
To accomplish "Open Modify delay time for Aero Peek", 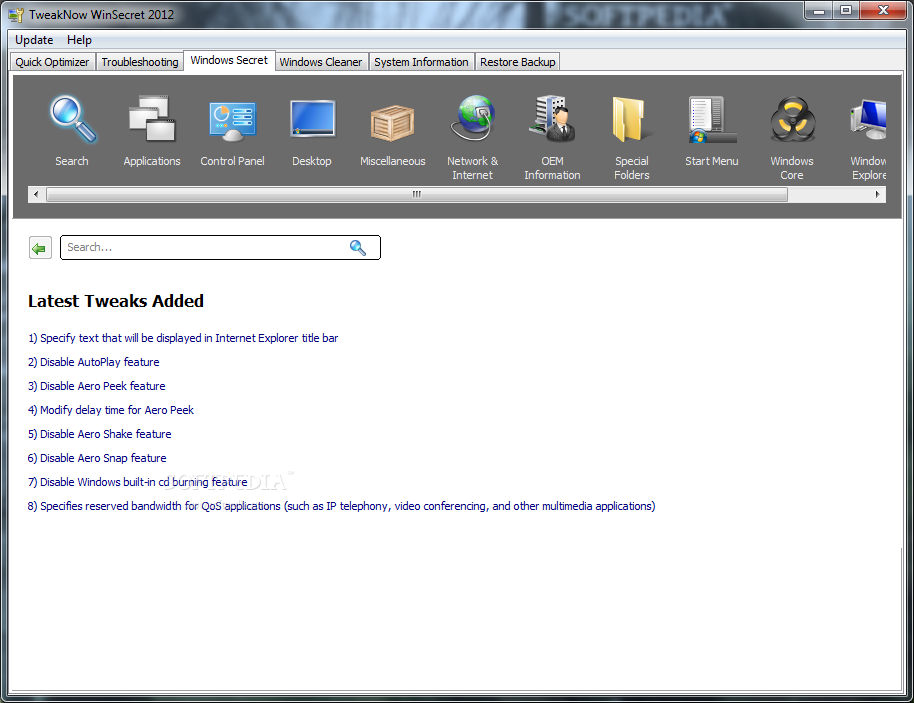I will pyautogui.click(x=111, y=410).
